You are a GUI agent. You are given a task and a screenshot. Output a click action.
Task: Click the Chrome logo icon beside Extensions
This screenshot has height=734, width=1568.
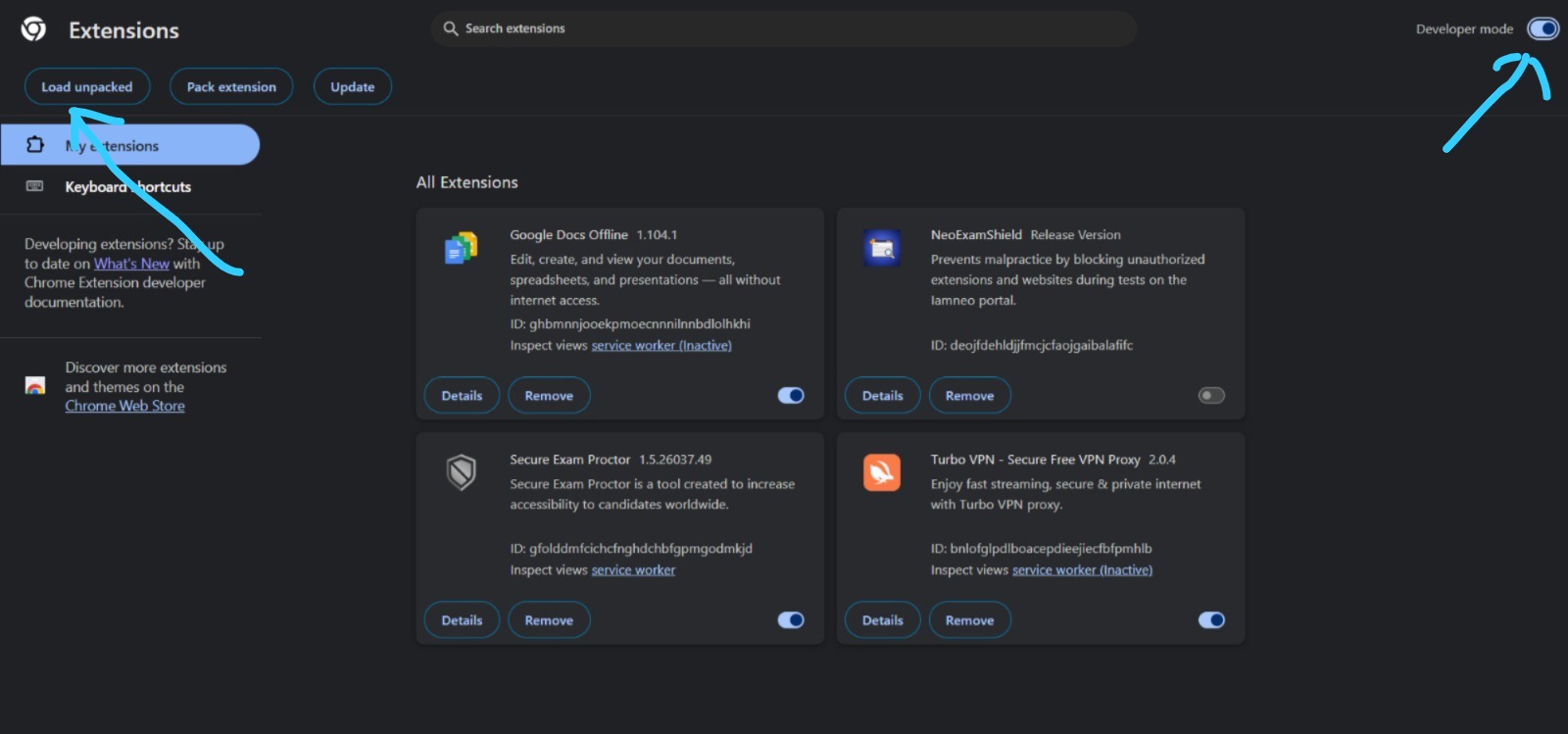(x=33, y=29)
